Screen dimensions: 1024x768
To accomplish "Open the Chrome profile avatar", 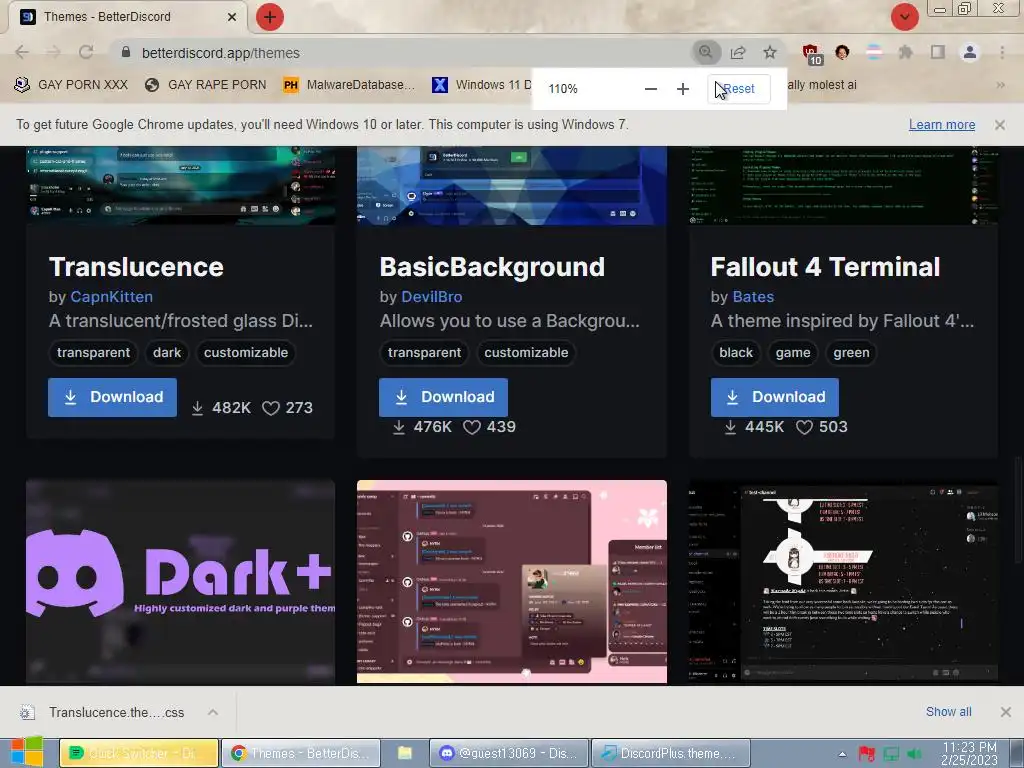I will pos(970,52).
